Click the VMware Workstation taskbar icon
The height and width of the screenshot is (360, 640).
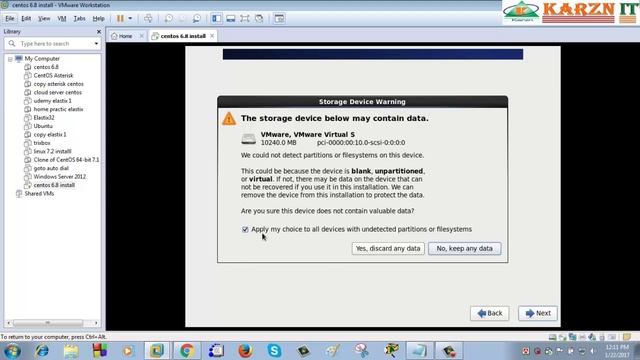tap(157, 351)
